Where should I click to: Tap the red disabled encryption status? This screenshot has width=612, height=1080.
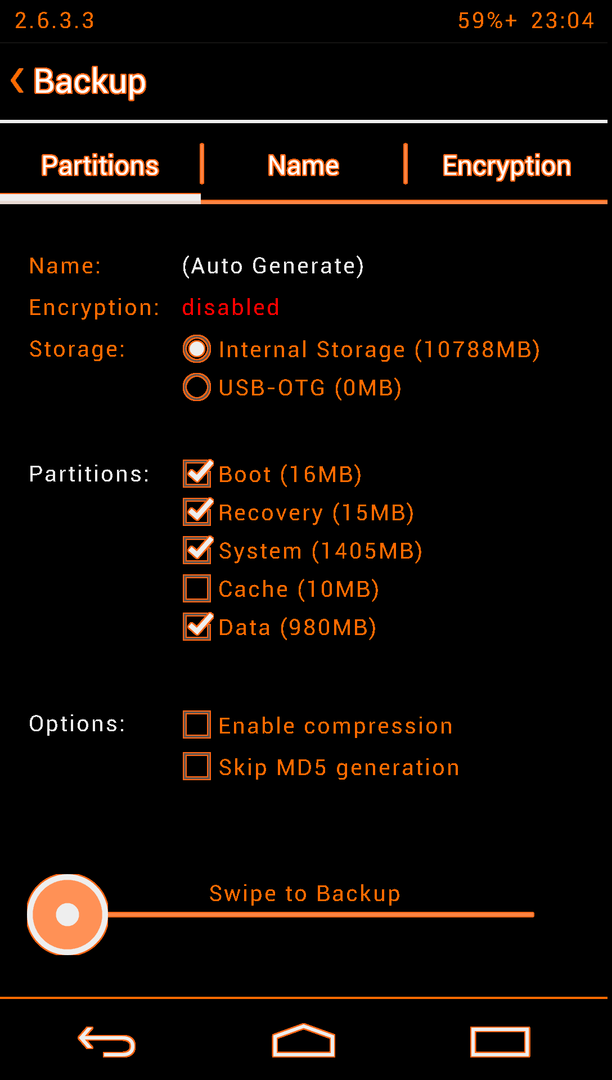231,307
